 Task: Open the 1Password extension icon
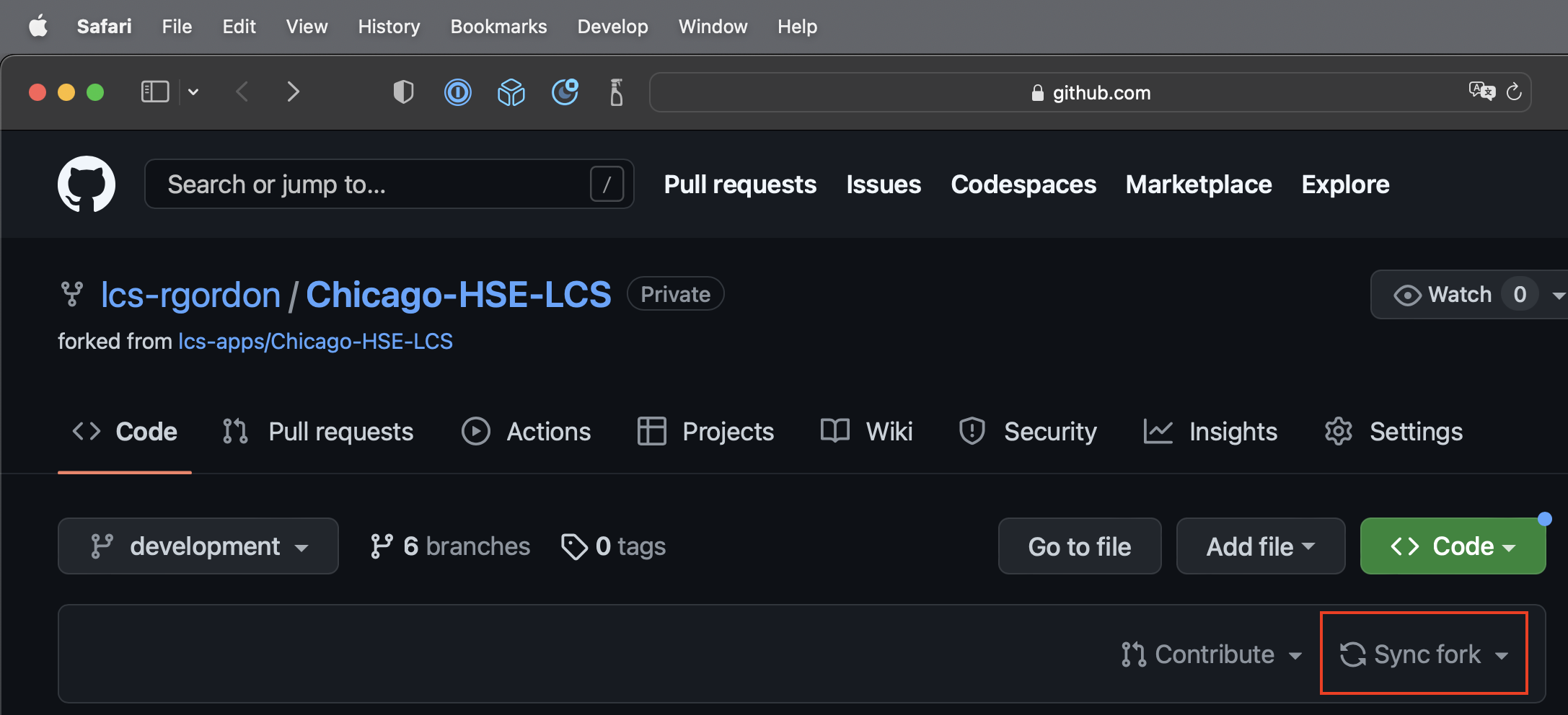tap(457, 92)
